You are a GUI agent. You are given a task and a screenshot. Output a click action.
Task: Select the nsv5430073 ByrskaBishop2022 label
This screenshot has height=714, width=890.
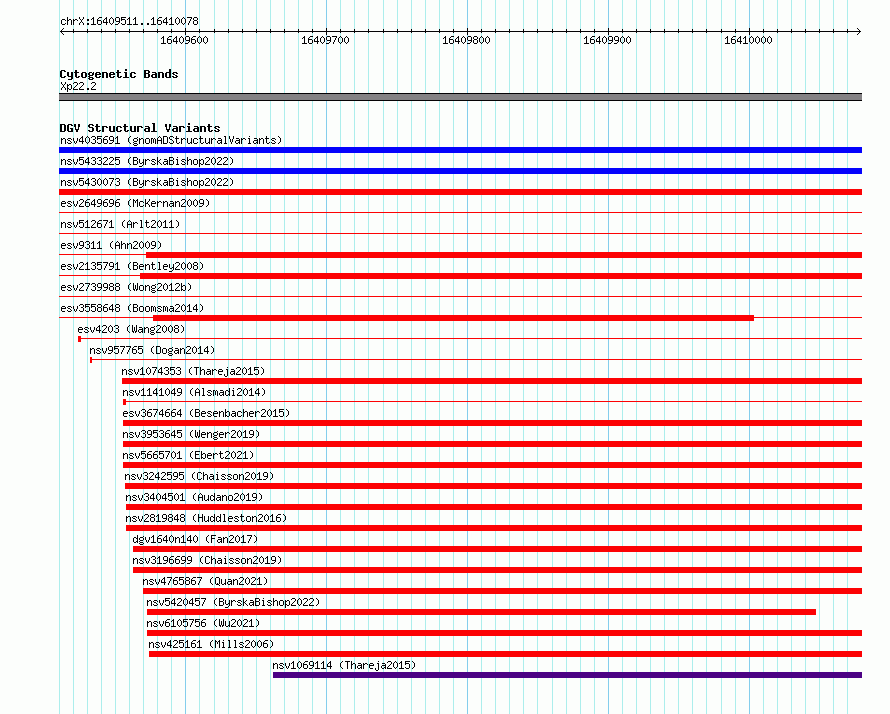coord(147,182)
